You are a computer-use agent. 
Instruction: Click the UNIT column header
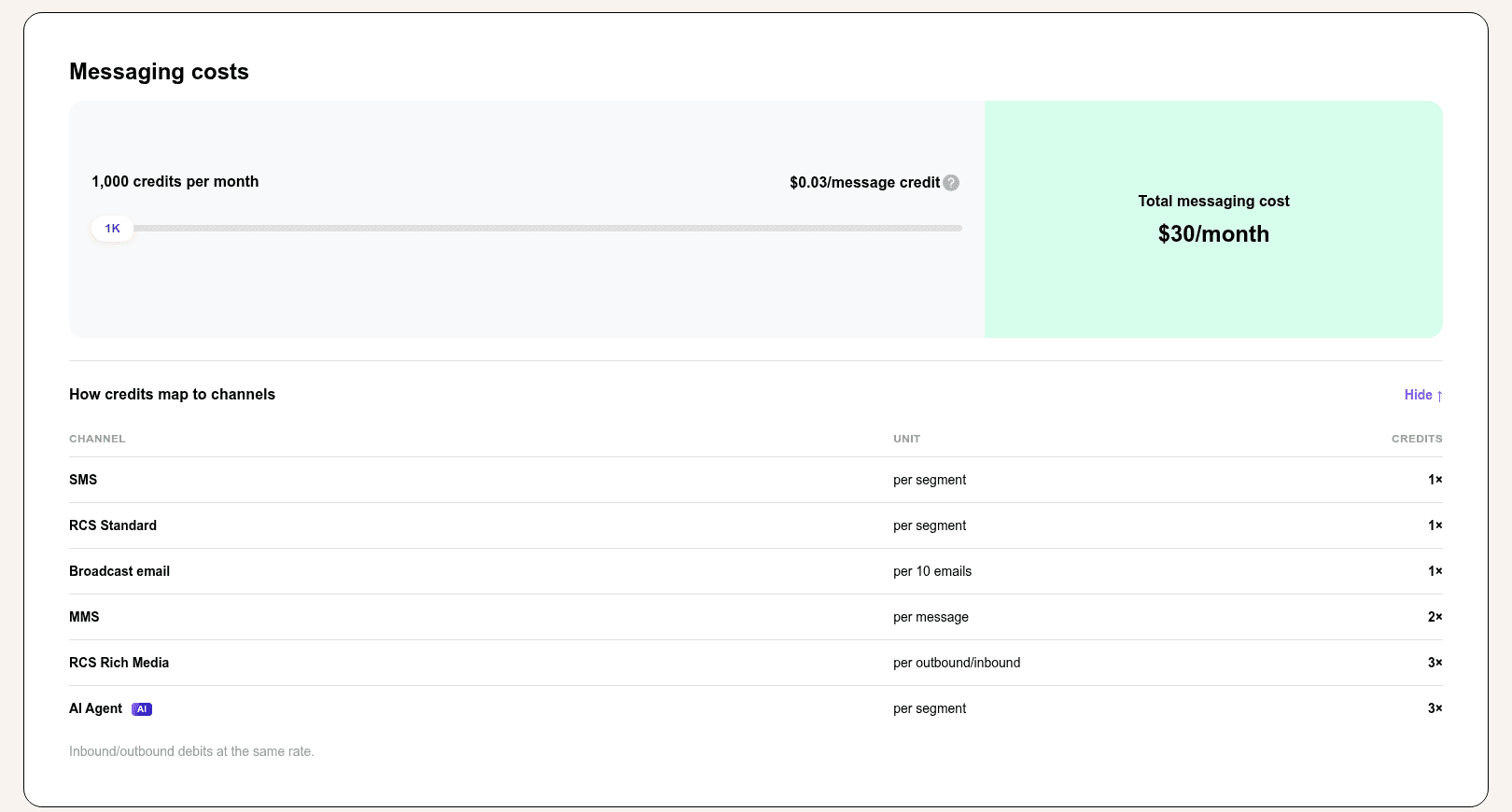(x=906, y=439)
